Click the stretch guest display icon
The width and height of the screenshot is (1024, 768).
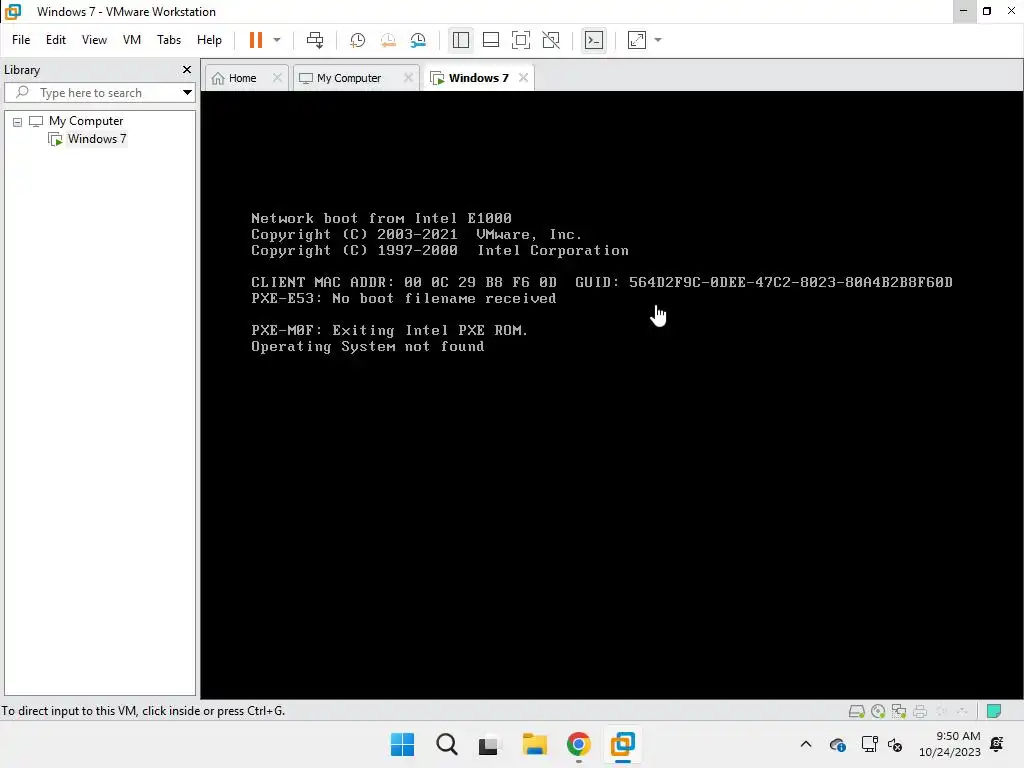[x=637, y=40]
